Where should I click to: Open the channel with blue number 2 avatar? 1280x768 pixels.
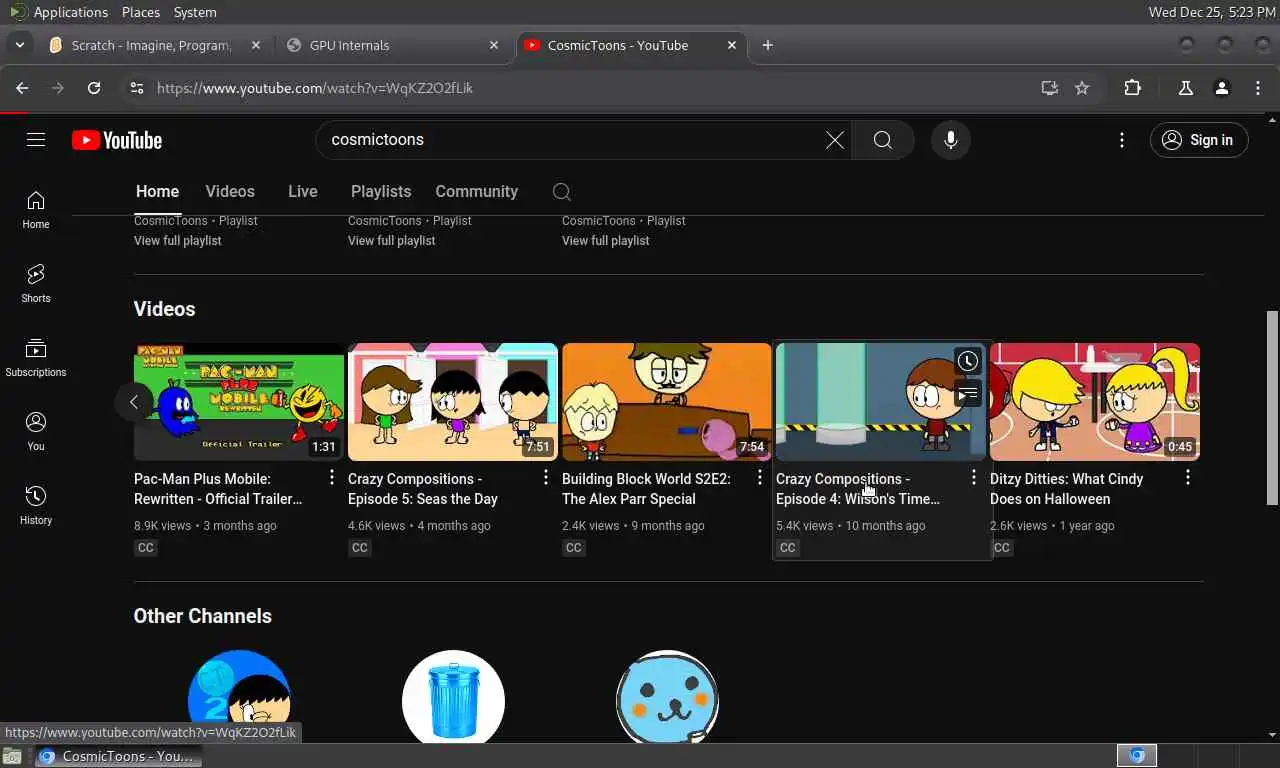point(239,697)
